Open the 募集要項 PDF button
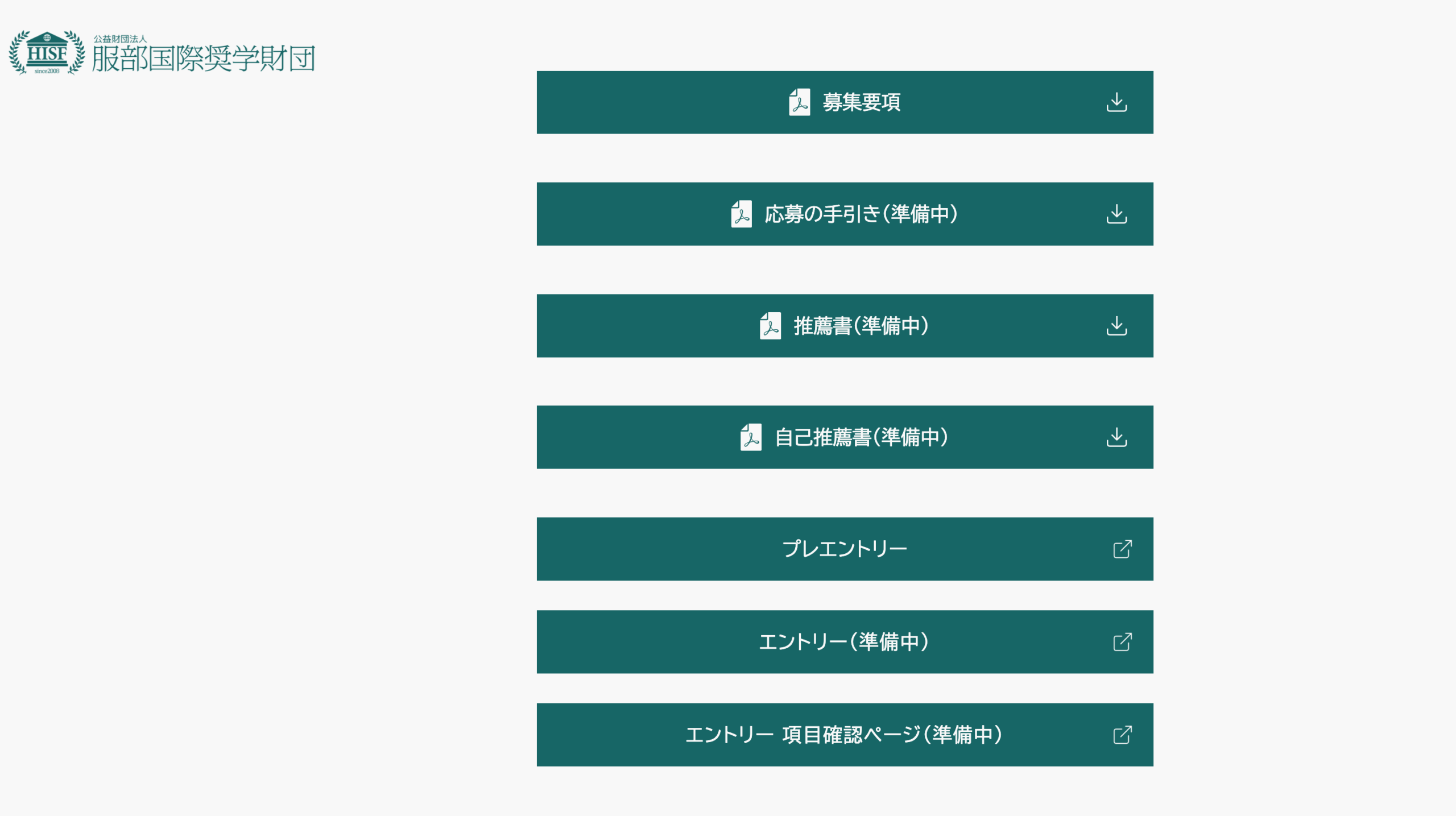The width and height of the screenshot is (1456, 816). point(861,102)
